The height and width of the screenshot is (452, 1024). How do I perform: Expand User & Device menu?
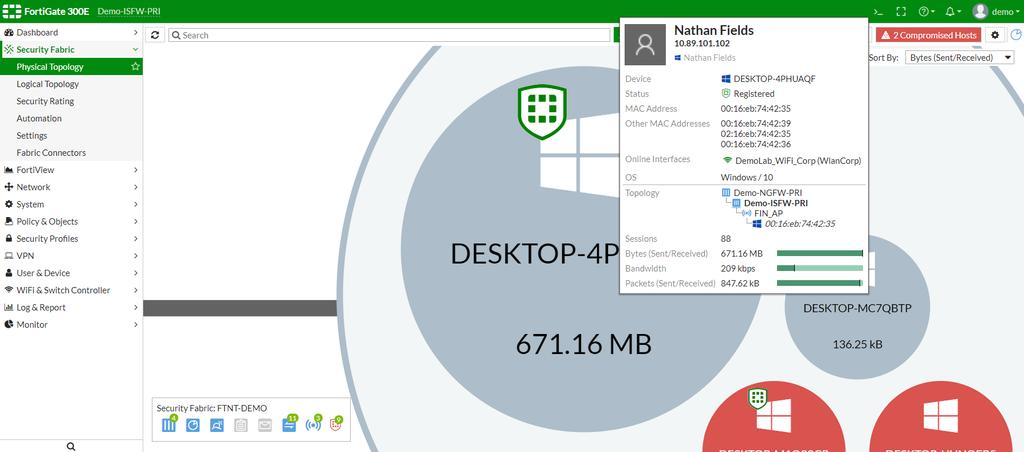pos(71,273)
